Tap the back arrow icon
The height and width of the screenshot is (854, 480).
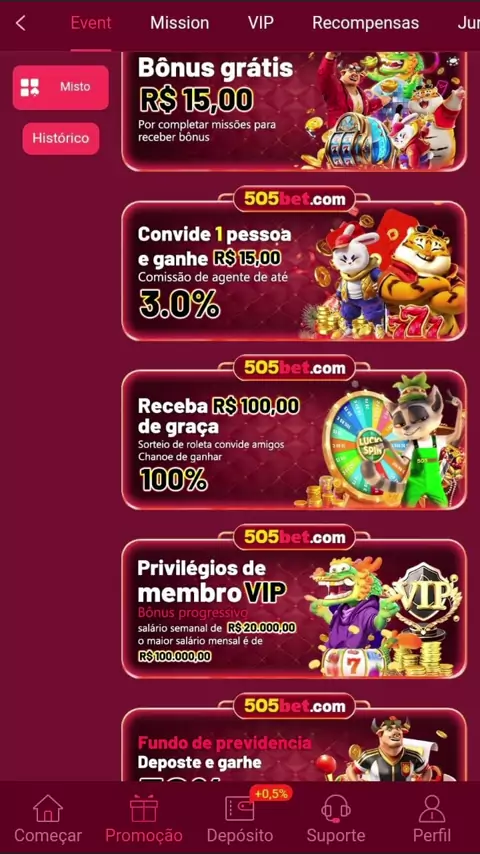[21, 23]
